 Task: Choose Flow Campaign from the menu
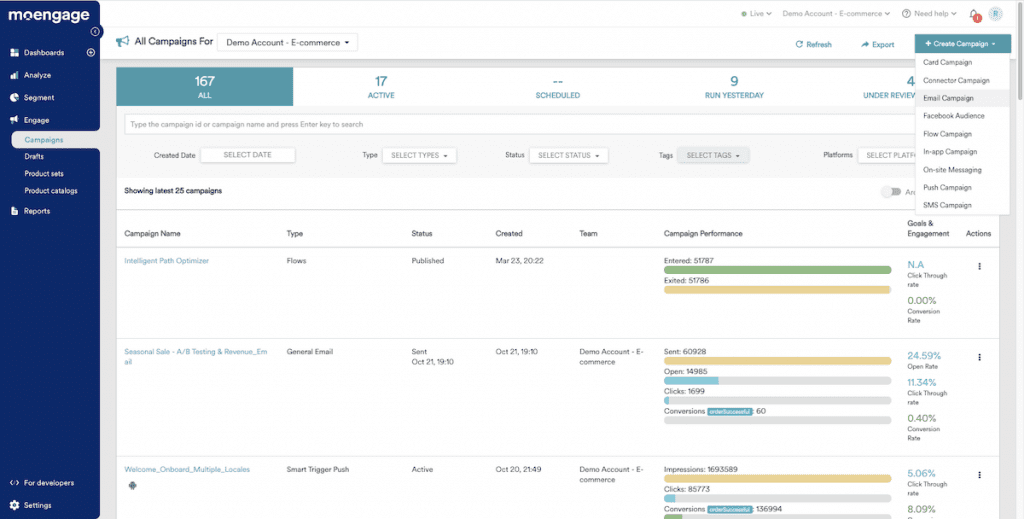tap(963, 134)
